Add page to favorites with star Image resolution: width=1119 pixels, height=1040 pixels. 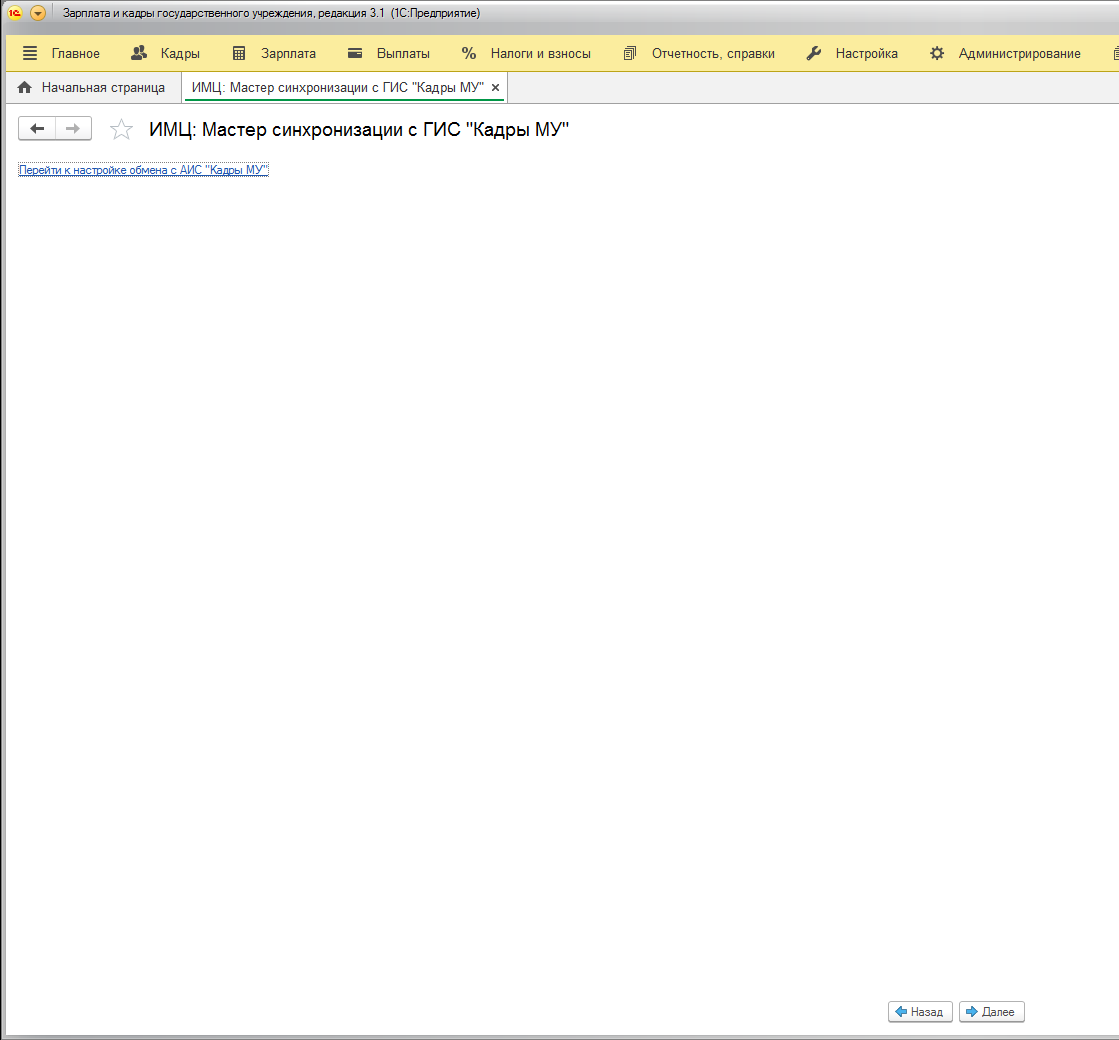(121, 129)
